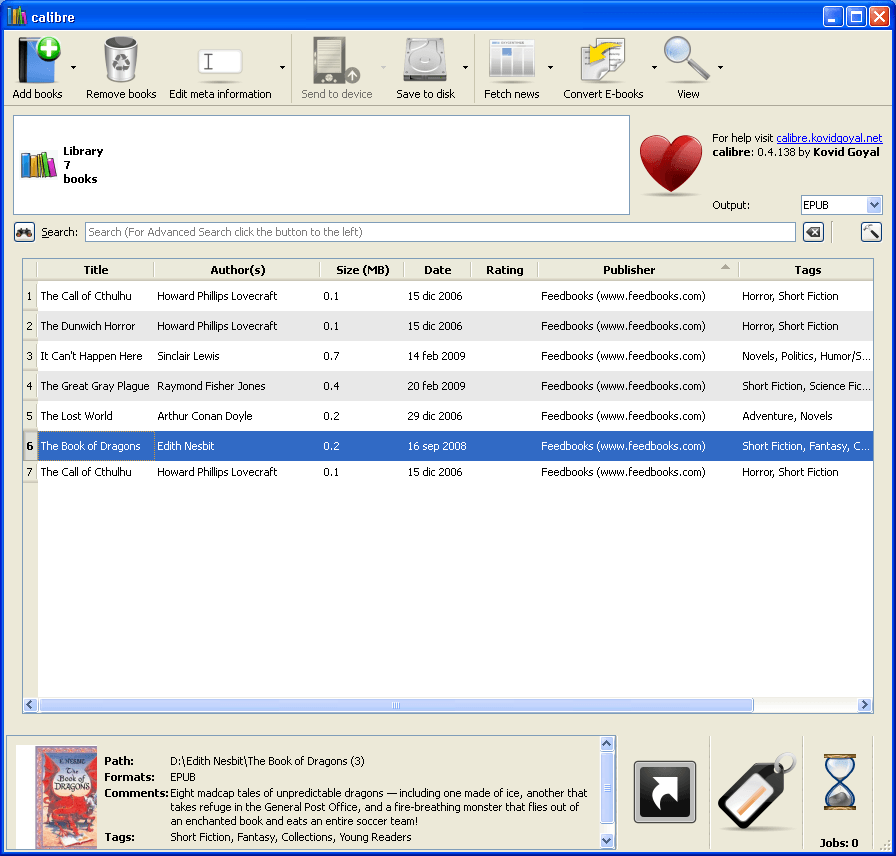Click the Jobs hourglass icon
896x856 pixels.
[839, 783]
